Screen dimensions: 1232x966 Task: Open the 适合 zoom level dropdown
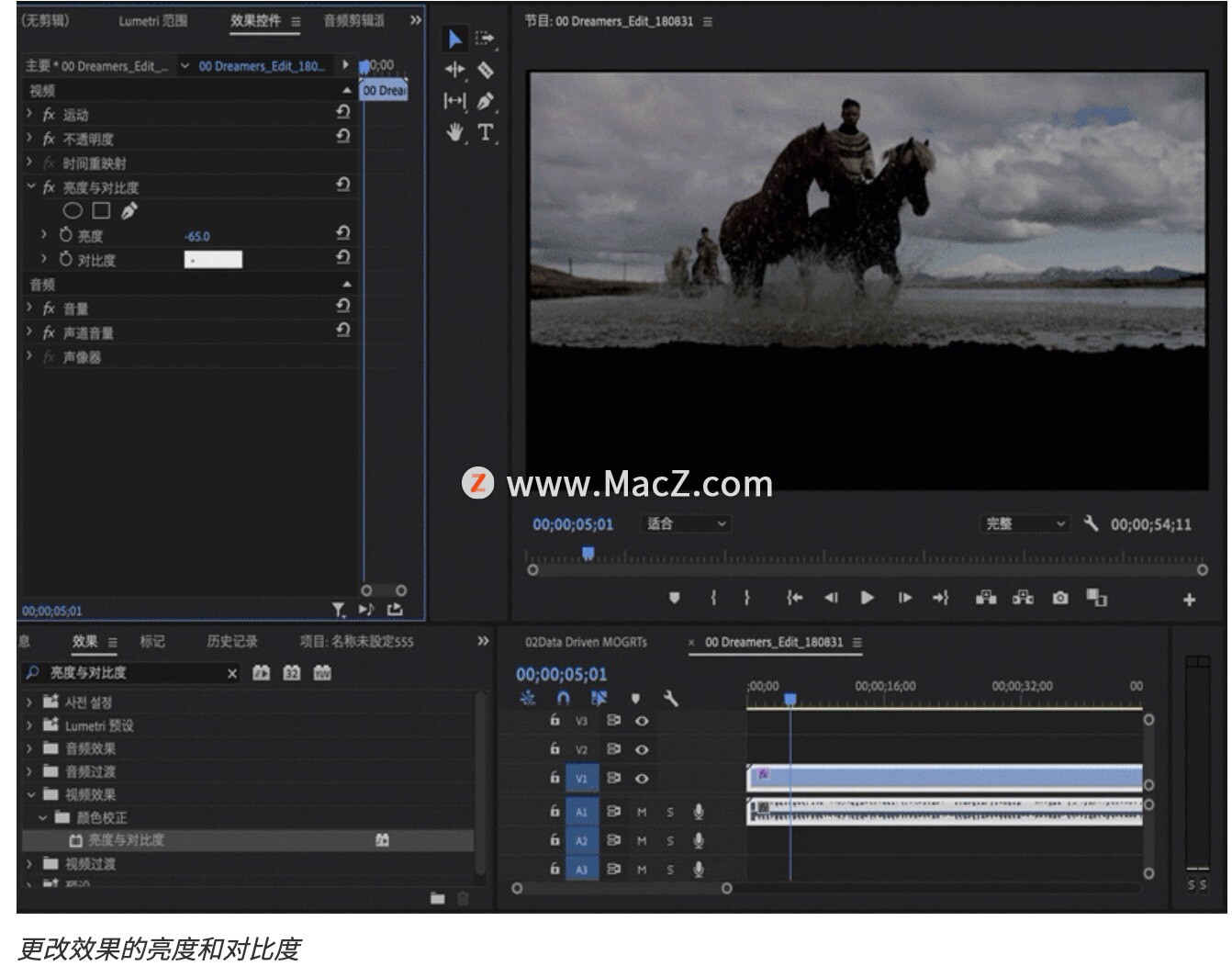686,523
